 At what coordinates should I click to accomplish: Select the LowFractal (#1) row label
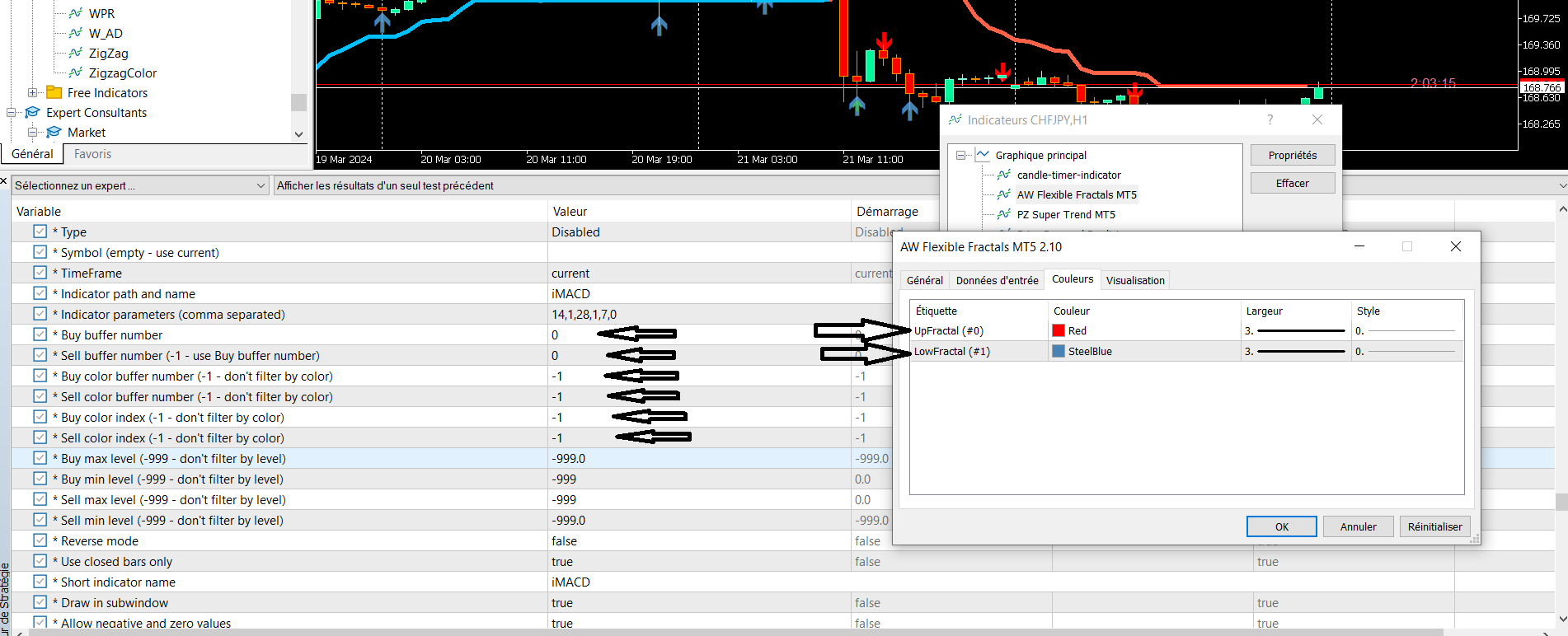[x=952, y=351]
